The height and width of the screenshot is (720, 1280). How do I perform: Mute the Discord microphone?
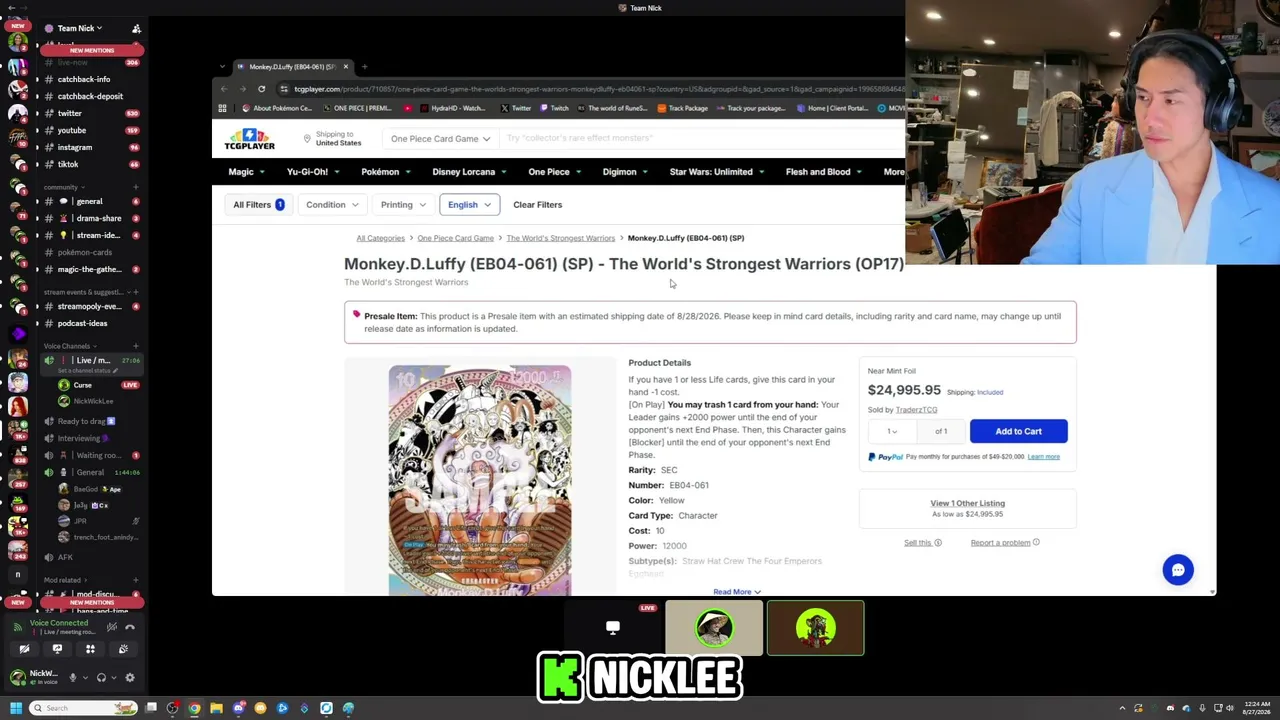72,677
